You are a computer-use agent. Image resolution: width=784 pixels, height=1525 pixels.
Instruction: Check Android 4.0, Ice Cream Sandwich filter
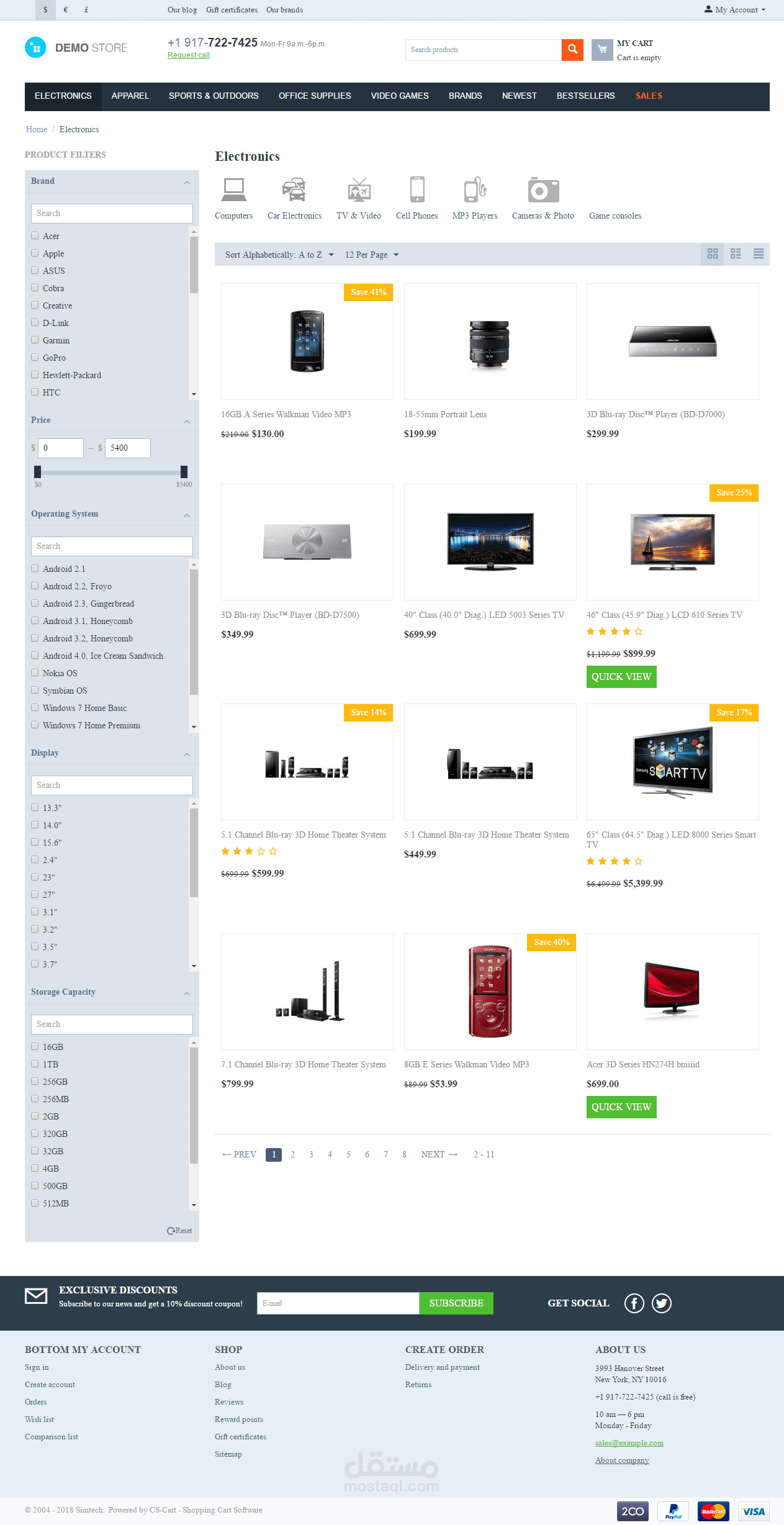coord(35,656)
